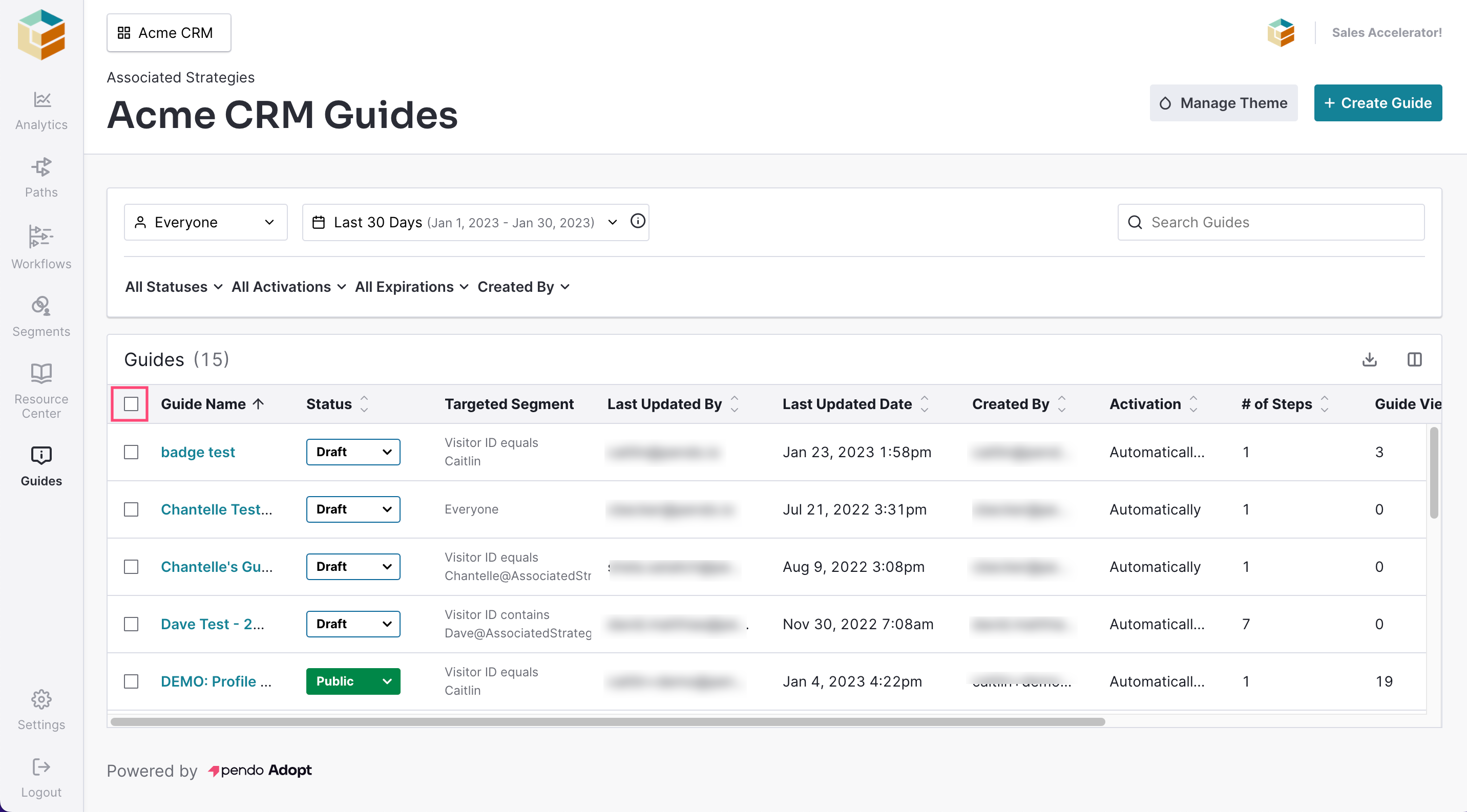Open Settings gear in sidebar
Viewport: 1467px width, 812px height.
point(41,699)
